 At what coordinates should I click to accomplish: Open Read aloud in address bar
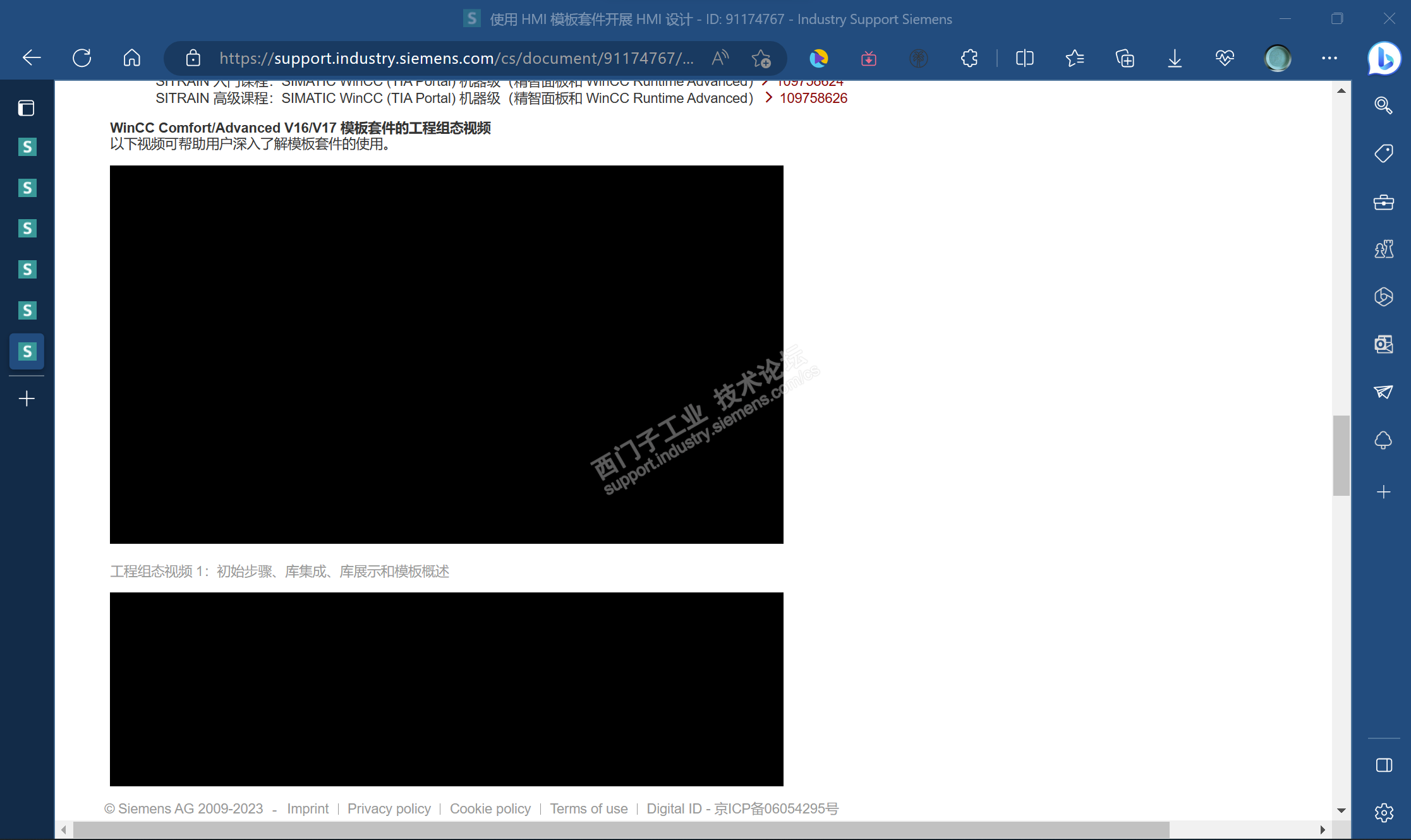[x=720, y=58]
